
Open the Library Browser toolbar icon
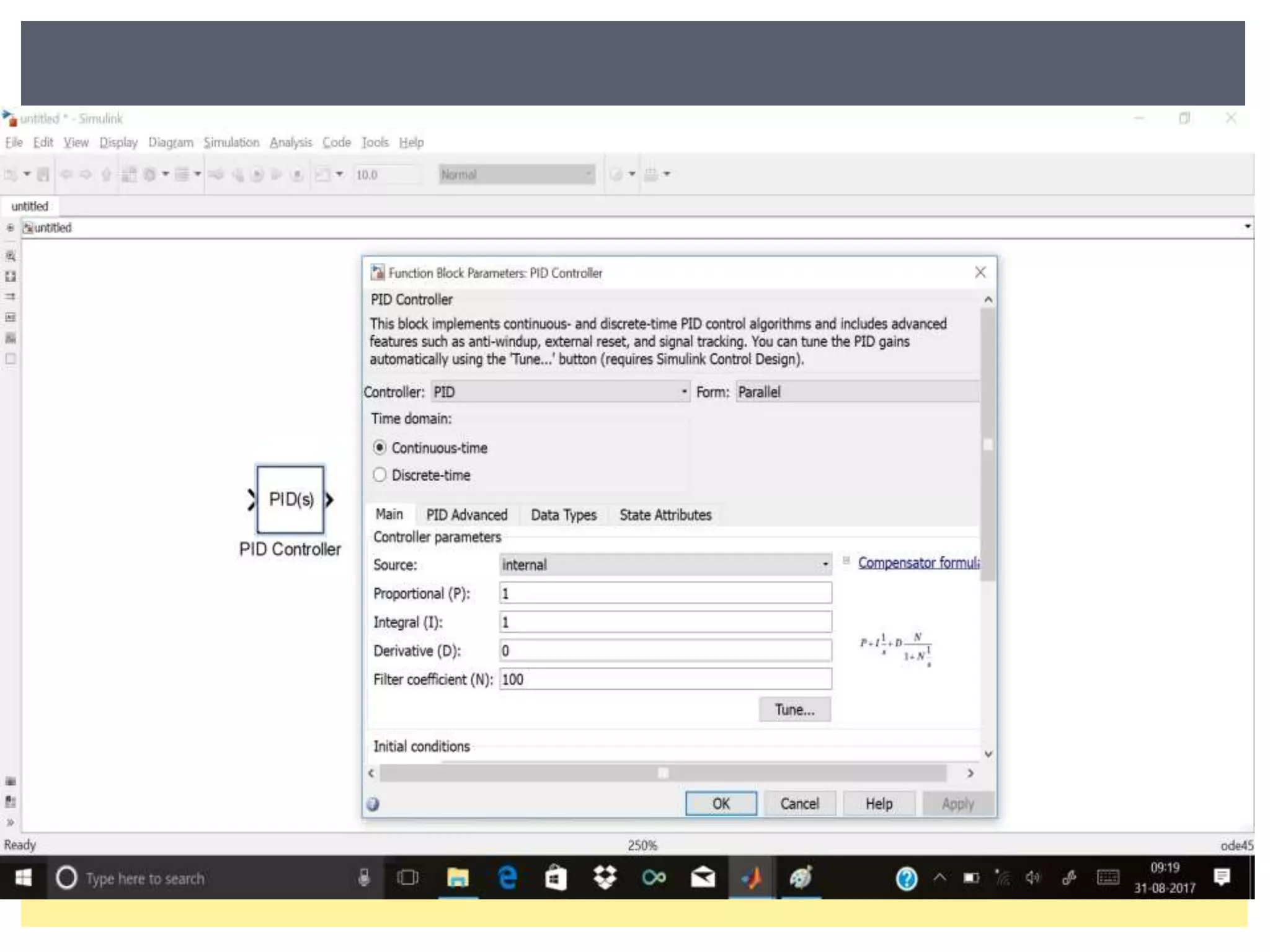[128, 175]
